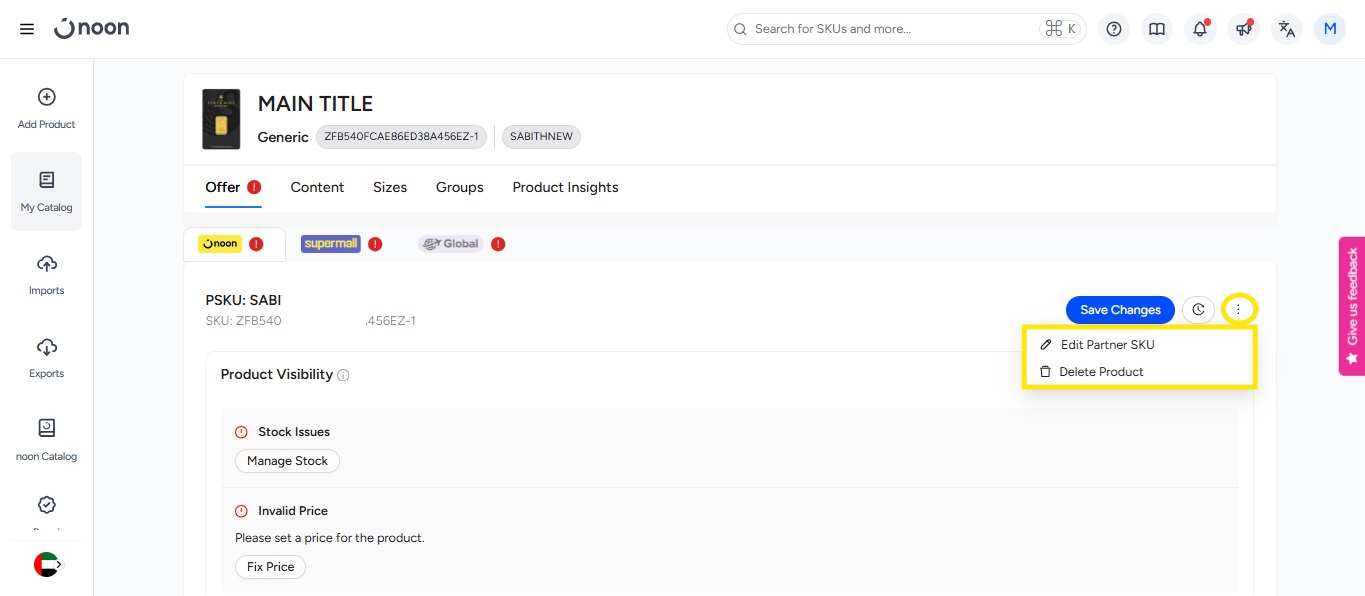The width and height of the screenshot is (1365, 596).
Task: Open the user profile avatar M
Action: [x=1330, y=29]
